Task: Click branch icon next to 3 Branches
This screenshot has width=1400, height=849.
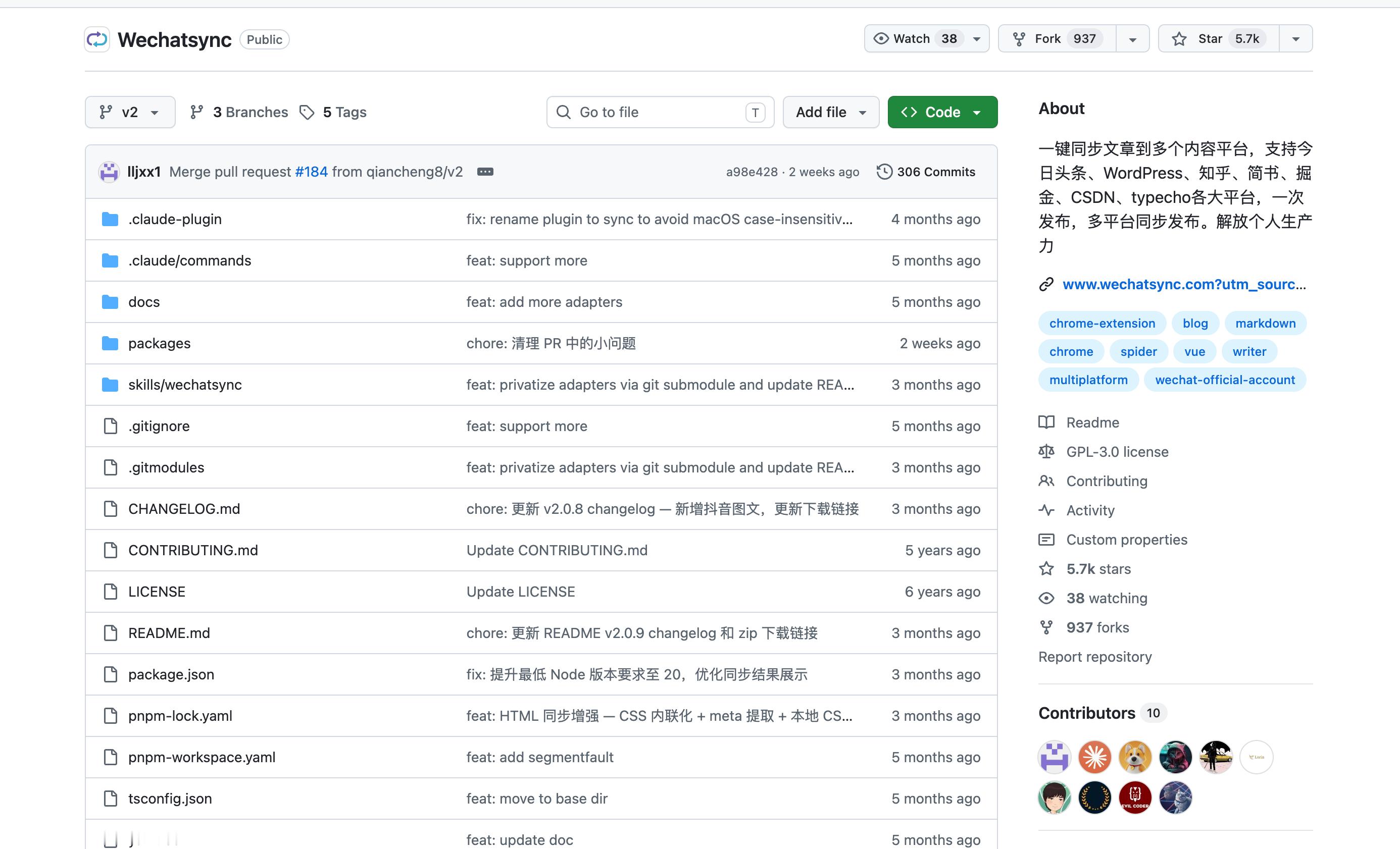Action: point(196,113)
